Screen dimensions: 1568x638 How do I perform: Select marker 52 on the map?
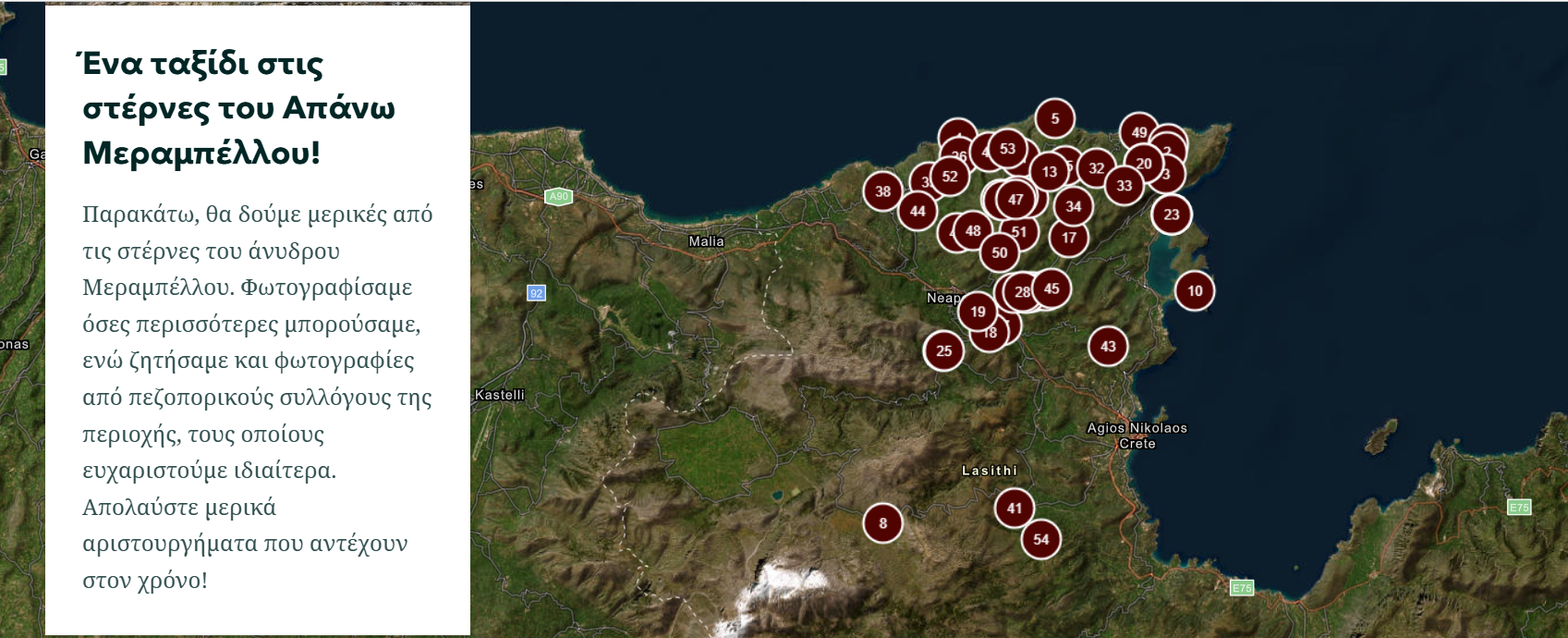(950, 177)
